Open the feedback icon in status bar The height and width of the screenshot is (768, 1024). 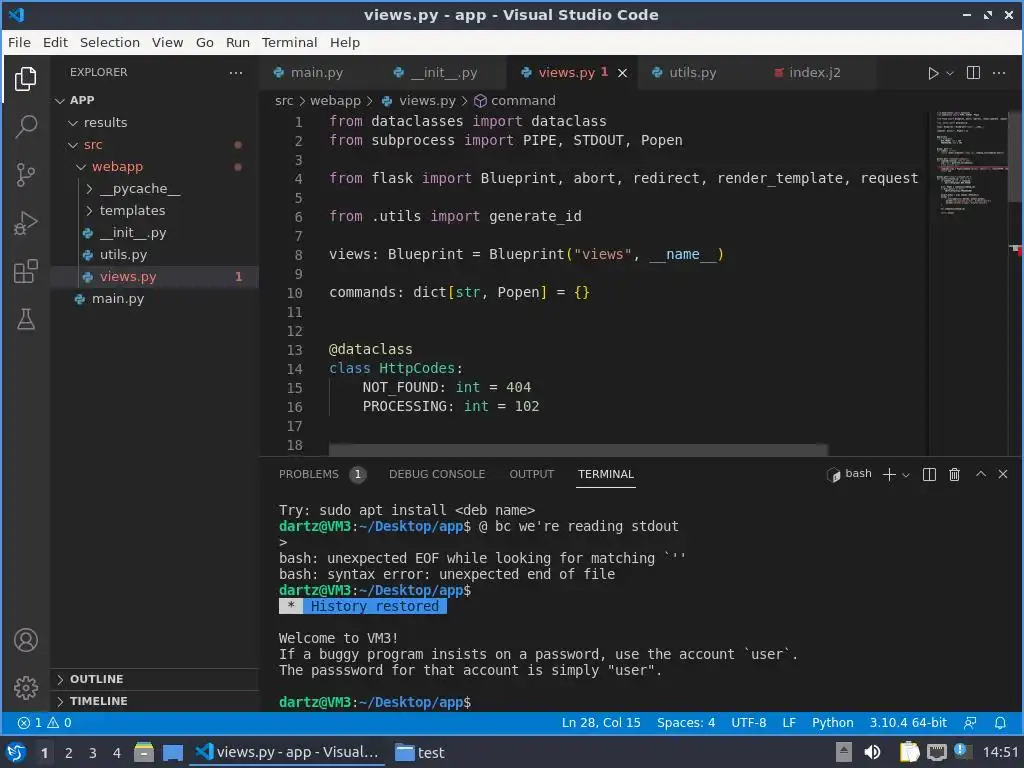pos(970,723)
